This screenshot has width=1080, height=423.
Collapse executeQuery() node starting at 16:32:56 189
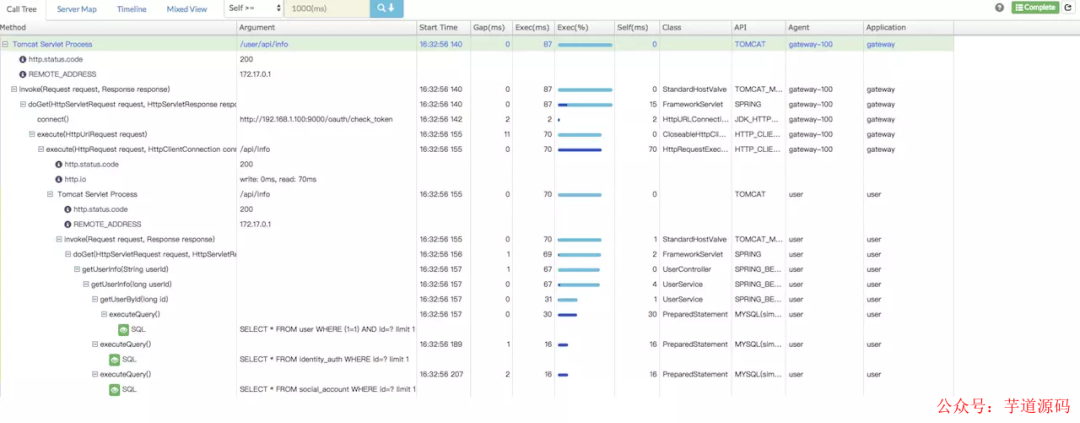pyautogui.click(x=94, y=344)
